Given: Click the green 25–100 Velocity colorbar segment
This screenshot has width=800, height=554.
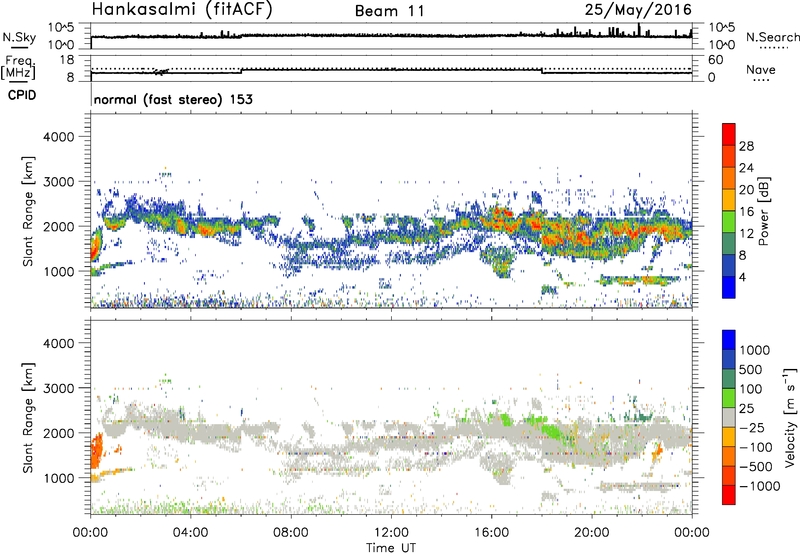Looking at the screenshot, I should pyautogui.click(x=729, y=398).
